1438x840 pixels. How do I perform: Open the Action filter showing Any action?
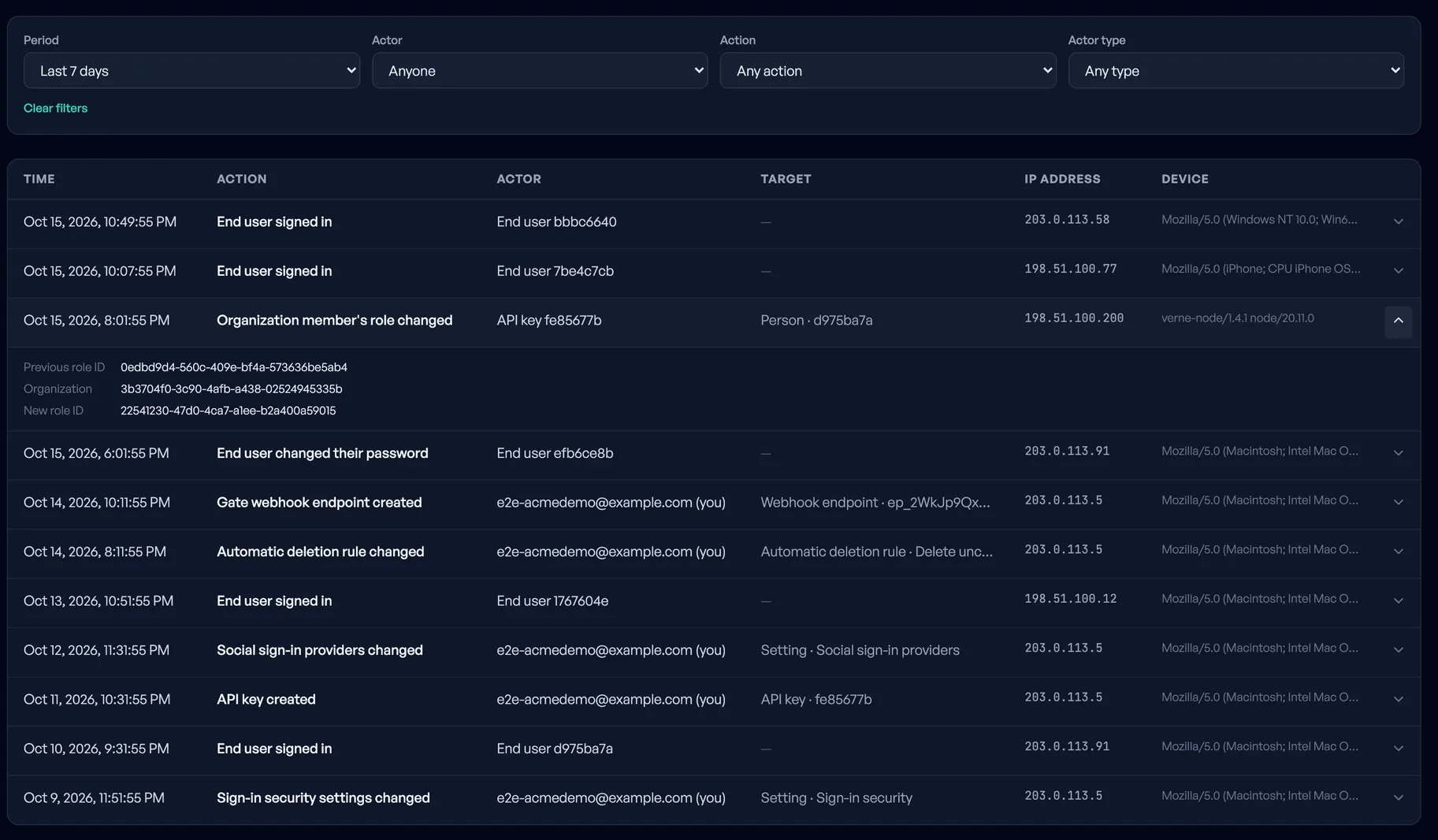point(888,71)
